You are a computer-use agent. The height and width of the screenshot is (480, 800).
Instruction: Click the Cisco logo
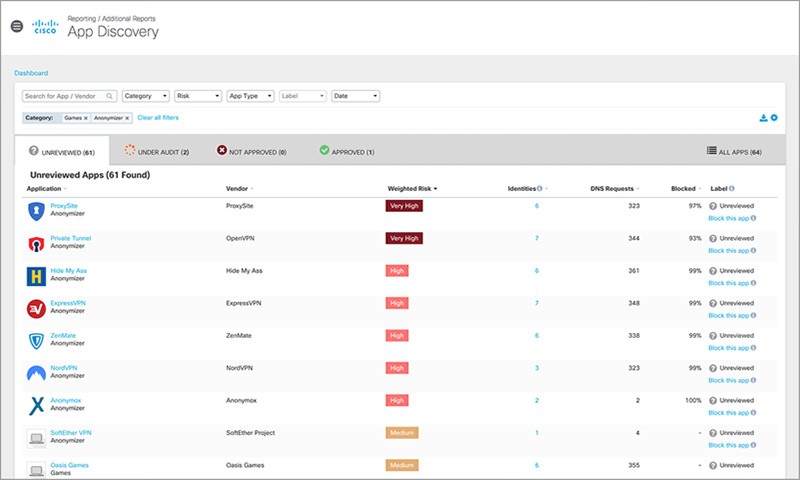tap(45, 27)
